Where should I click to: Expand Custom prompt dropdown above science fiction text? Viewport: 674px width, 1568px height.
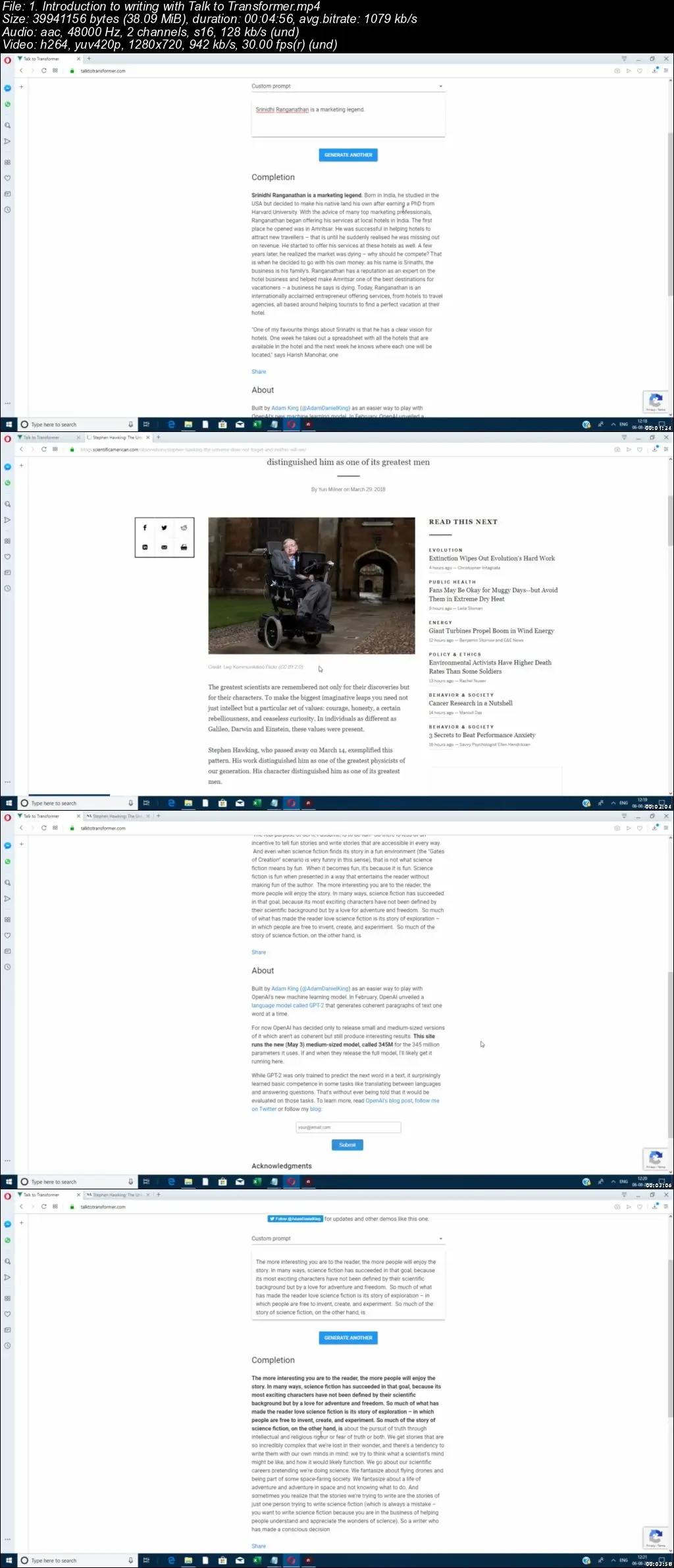(x=348, y=1239)
